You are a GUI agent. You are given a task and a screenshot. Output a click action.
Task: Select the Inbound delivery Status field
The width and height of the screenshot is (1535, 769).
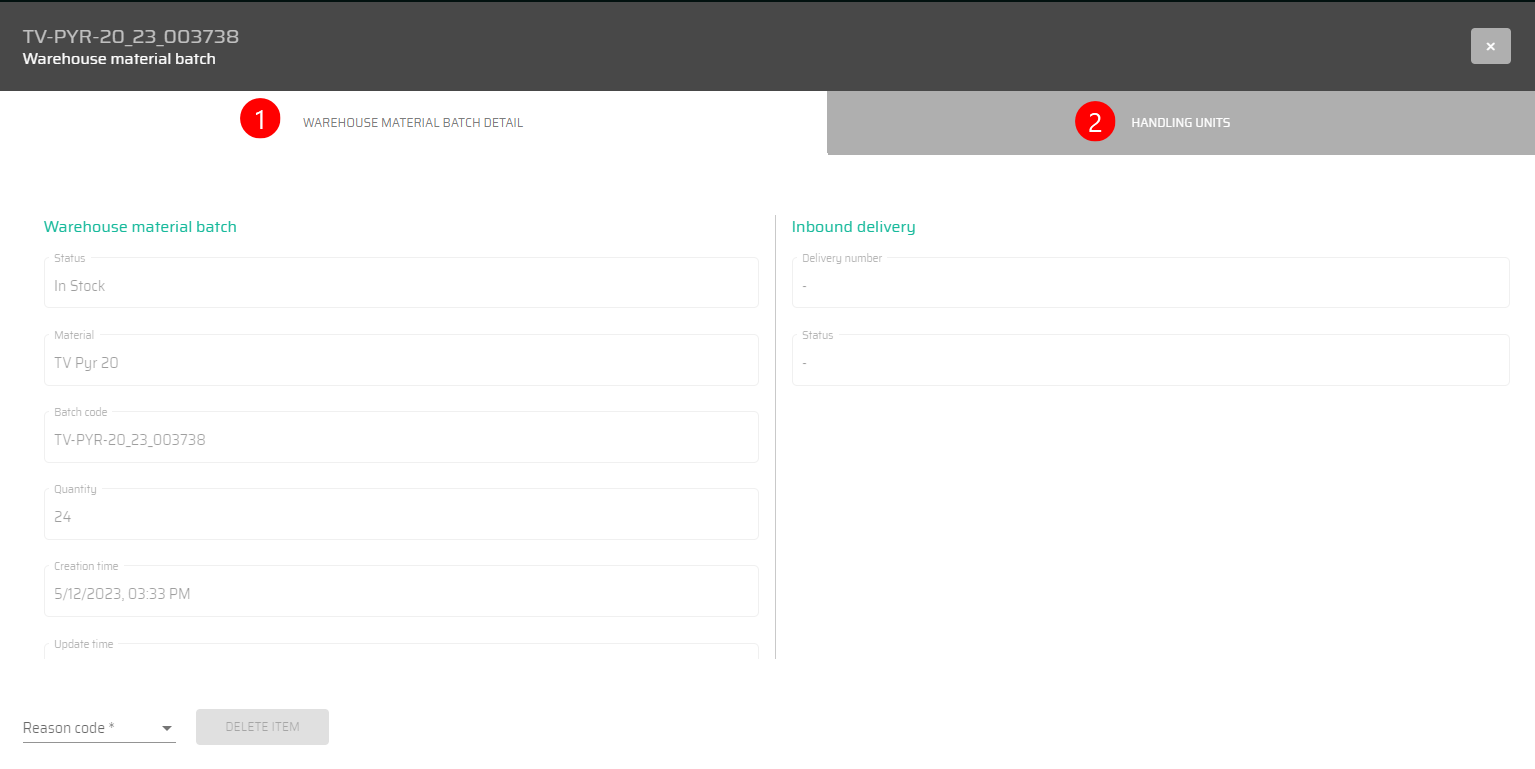click(1150, 362)
